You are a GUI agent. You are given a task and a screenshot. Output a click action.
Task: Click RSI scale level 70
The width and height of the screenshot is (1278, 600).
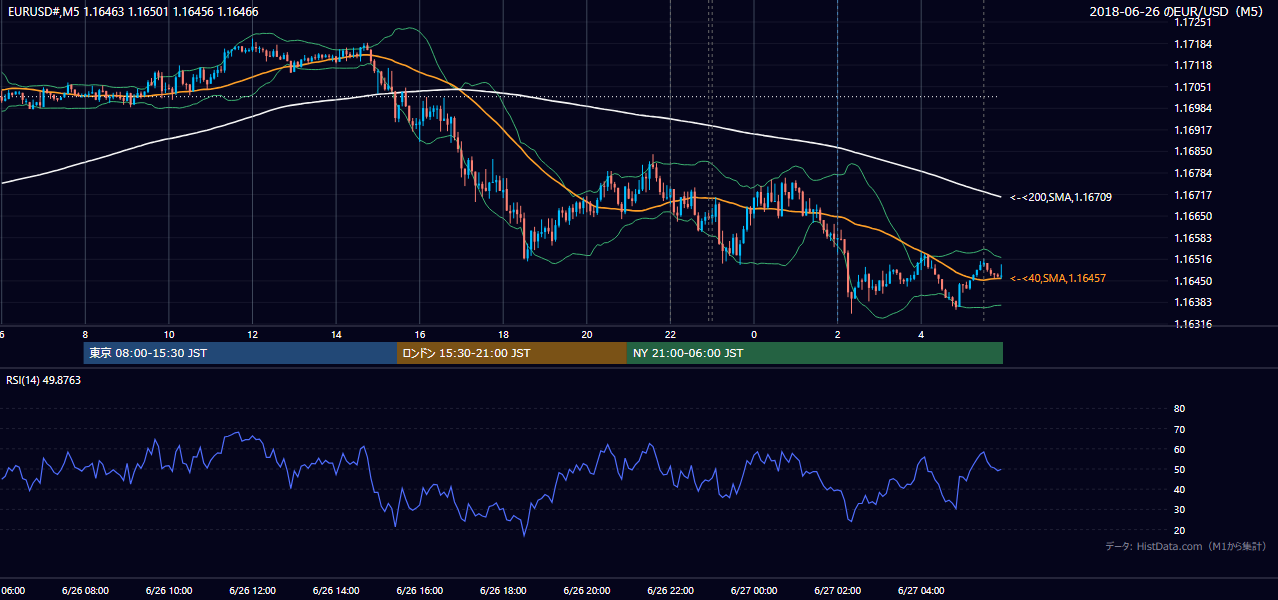[x=1179, y=429]
